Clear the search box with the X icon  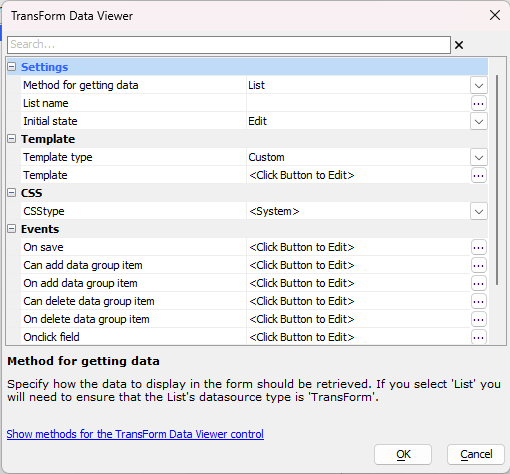click(459, 45)
